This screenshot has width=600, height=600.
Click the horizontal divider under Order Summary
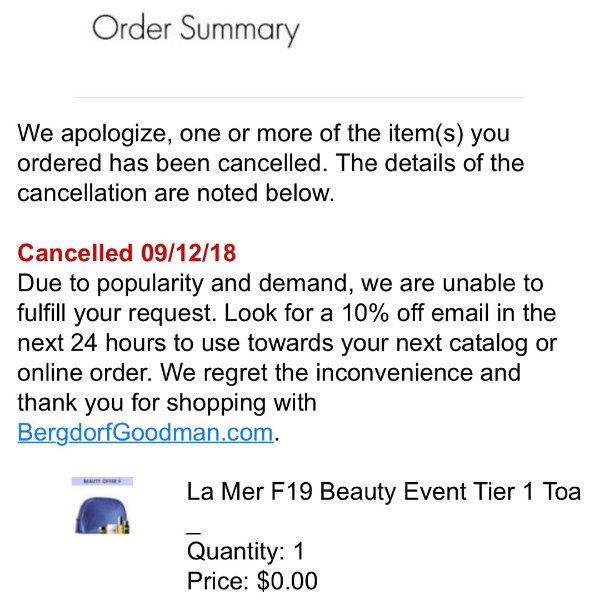pyautogui.click(x=300, y=97)
